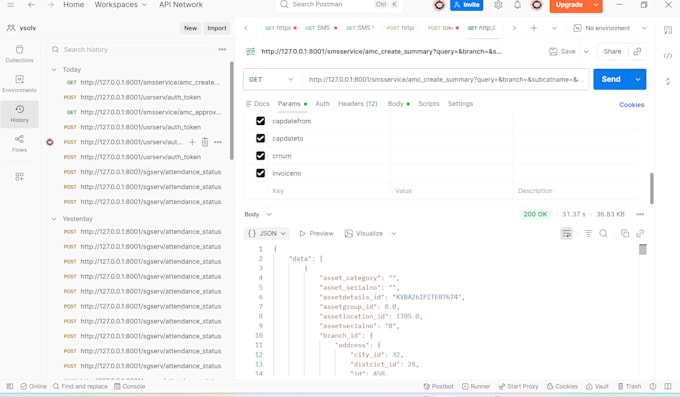The height and width of the screenshot is (397, 680).
Task: Click the blue Send button
Action: pos(611,79)
